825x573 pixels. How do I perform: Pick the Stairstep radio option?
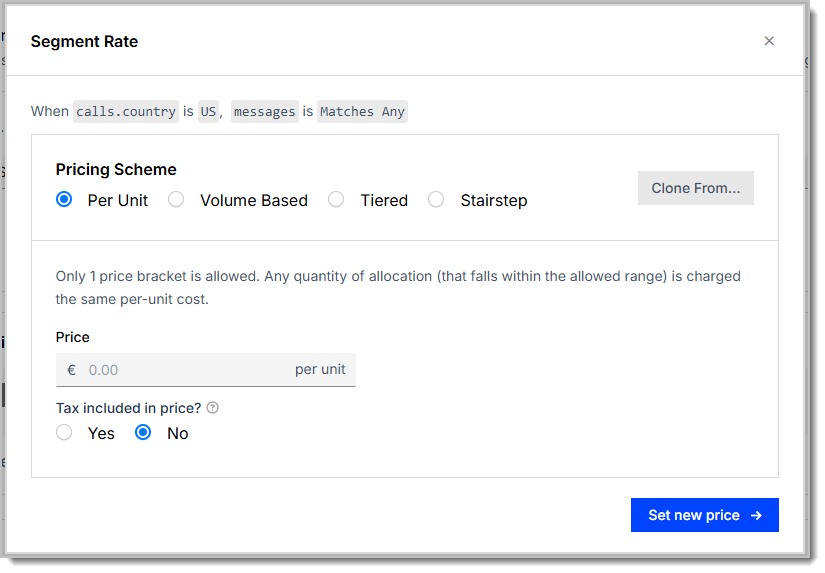coord(436,199)
